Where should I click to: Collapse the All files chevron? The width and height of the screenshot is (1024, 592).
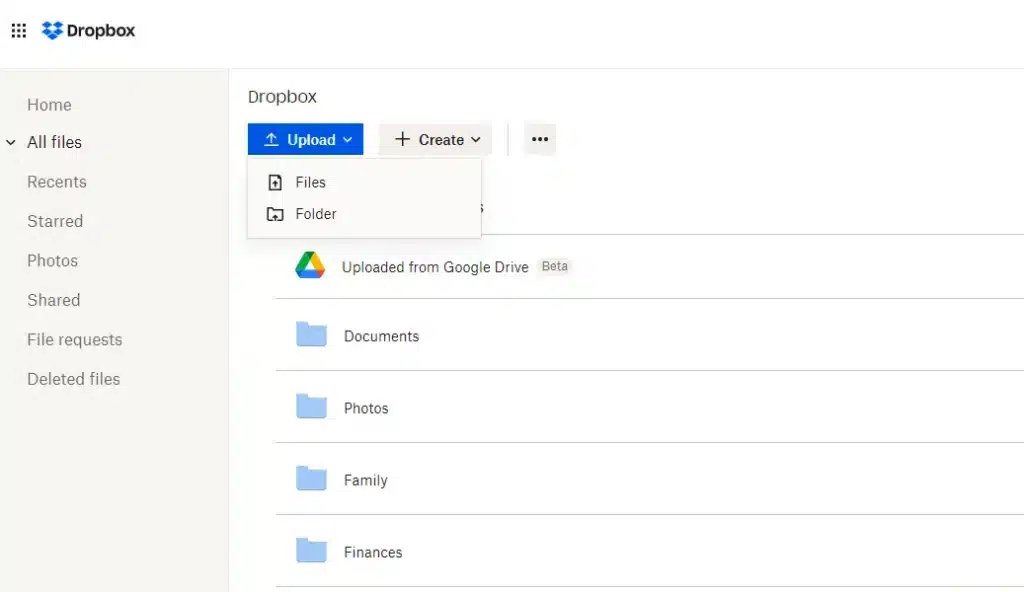(11, 142)
